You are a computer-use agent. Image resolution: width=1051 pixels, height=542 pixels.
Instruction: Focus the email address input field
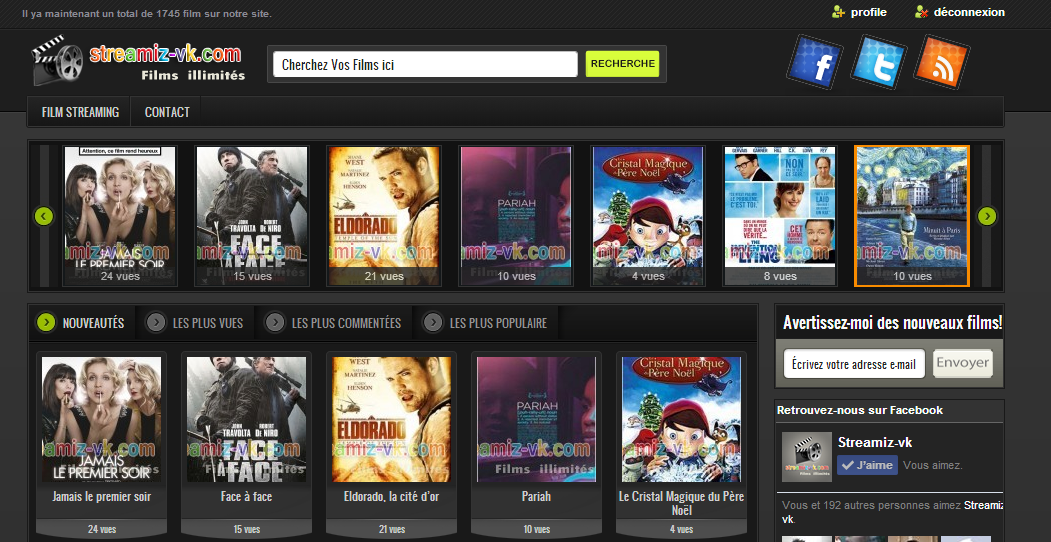click(x=854, y=364)
